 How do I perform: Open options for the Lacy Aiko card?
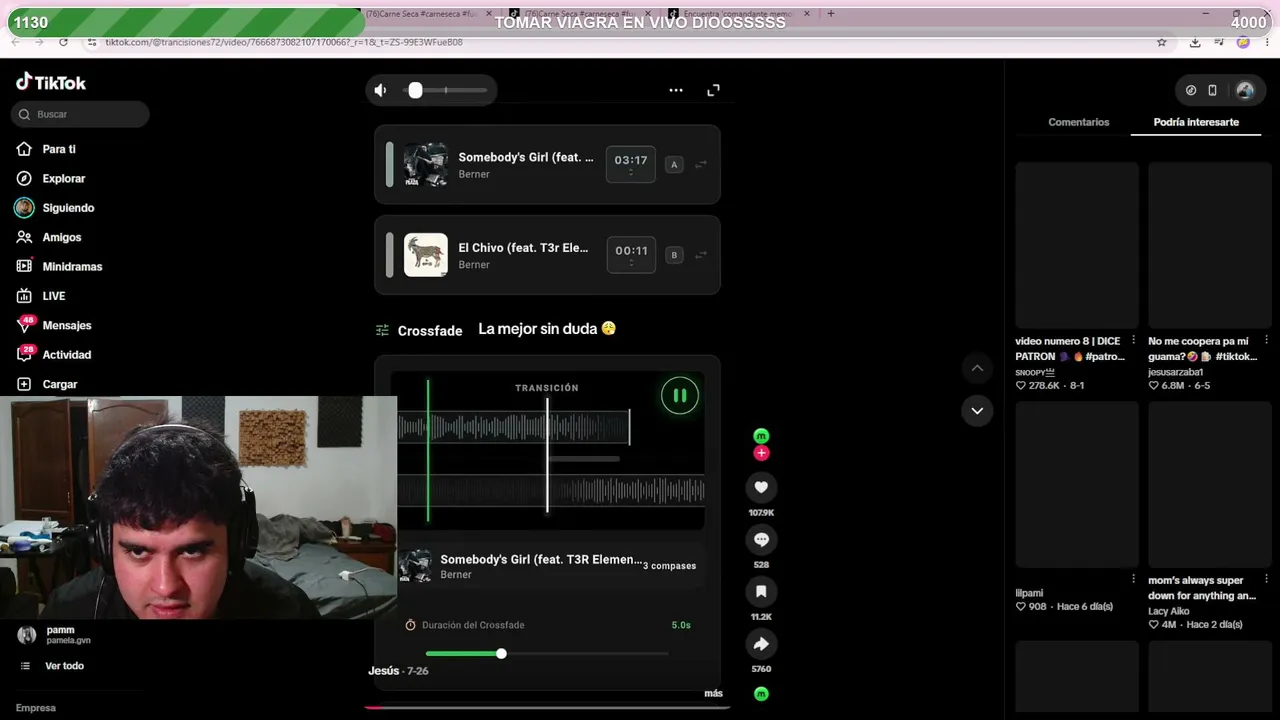(x=1266, y=579)
